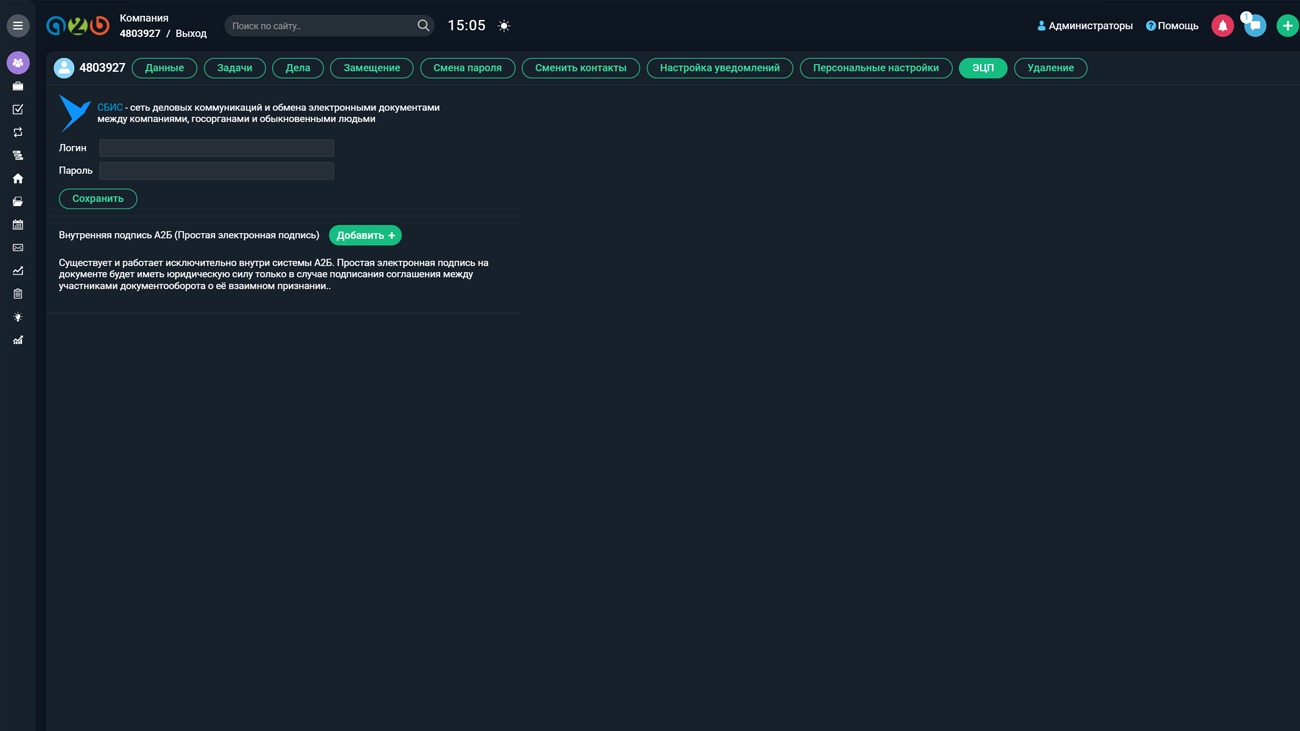Click the briefcase icon in sidebar

coord(18,87)
